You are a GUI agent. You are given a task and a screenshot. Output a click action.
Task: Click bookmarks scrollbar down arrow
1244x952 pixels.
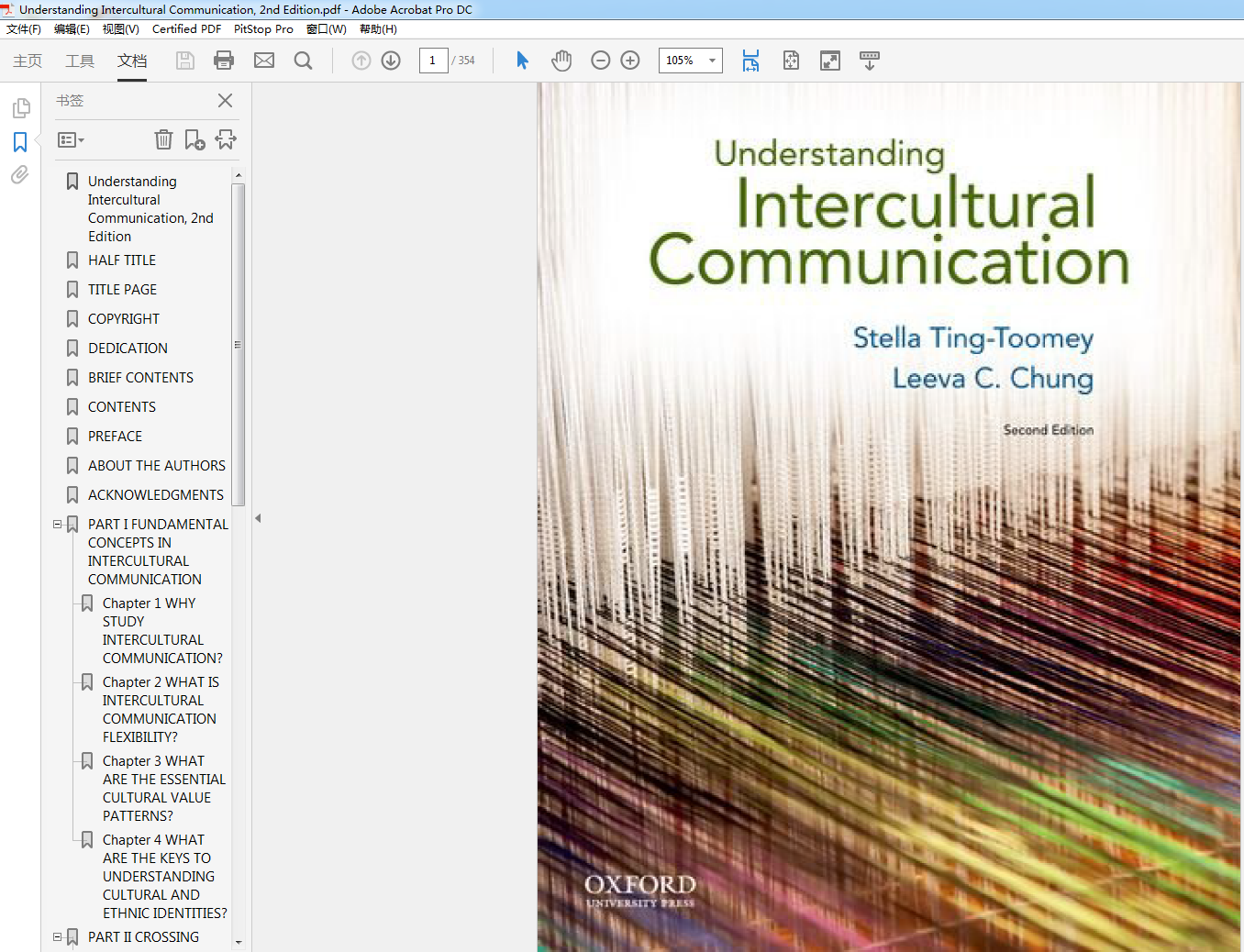coord(239,942)
